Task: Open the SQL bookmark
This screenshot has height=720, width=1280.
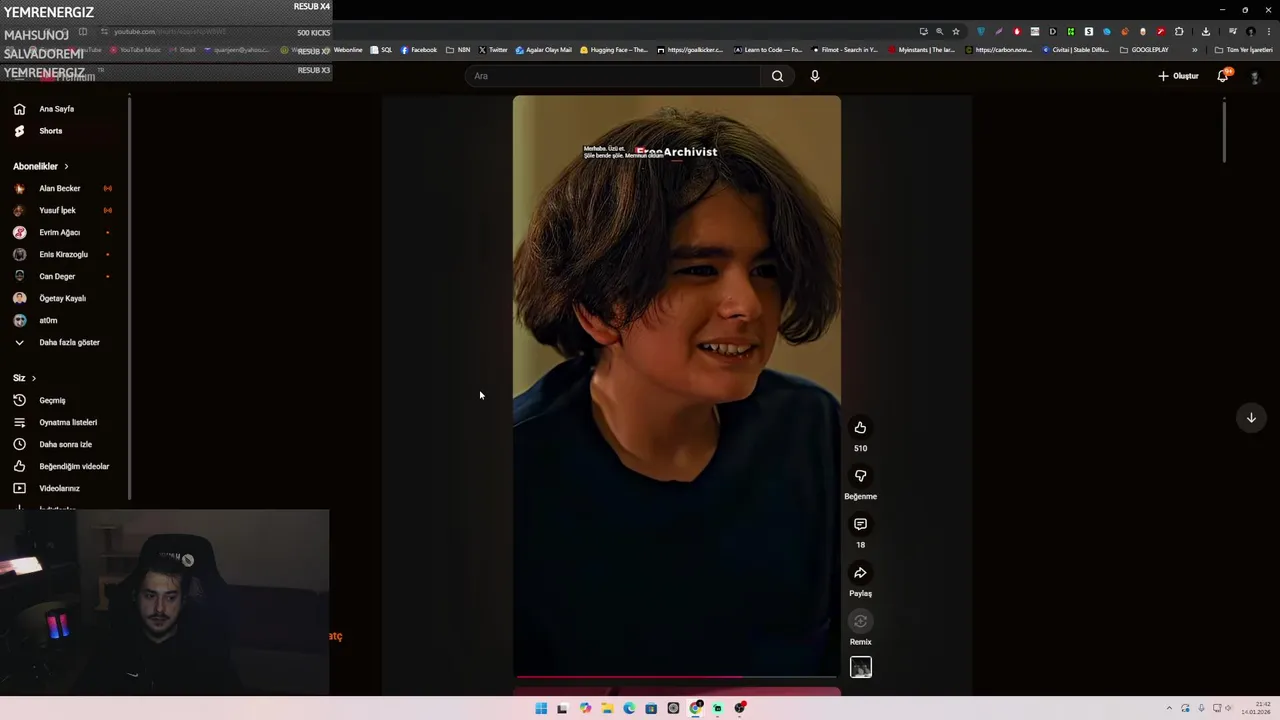Action: point(382,50)
